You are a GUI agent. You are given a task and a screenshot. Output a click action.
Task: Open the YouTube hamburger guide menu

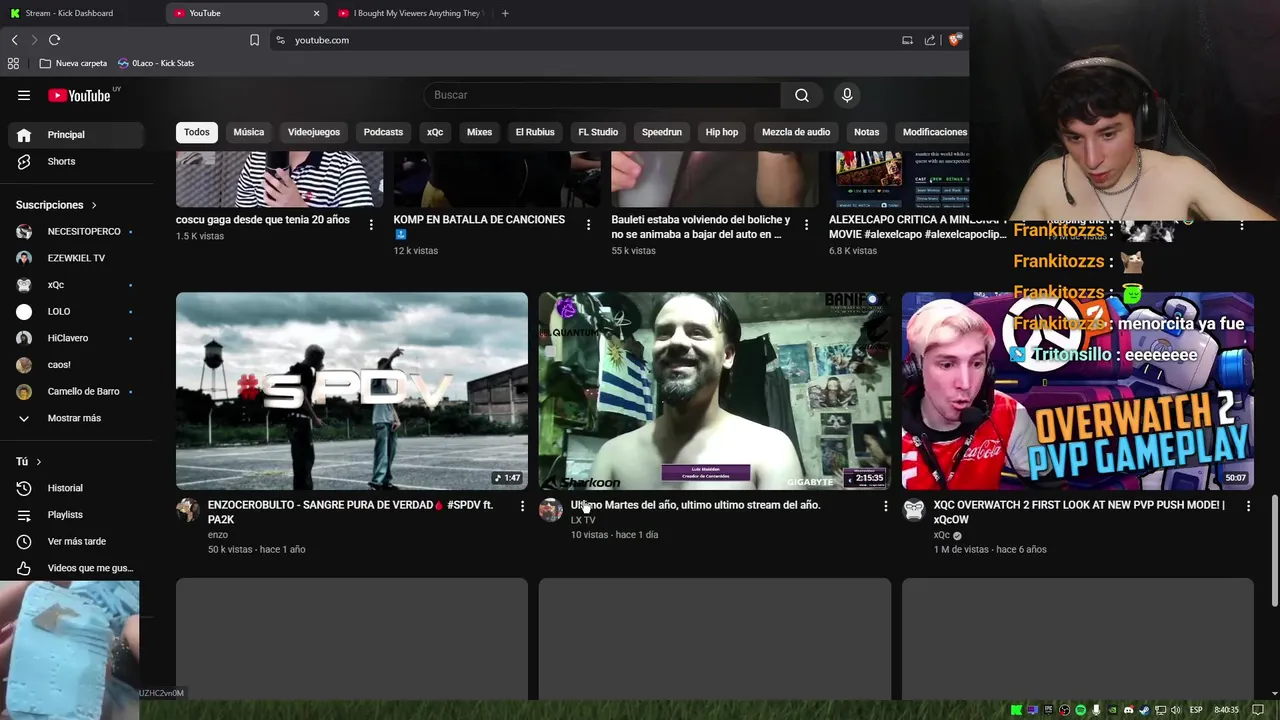[x=24, y=95]
